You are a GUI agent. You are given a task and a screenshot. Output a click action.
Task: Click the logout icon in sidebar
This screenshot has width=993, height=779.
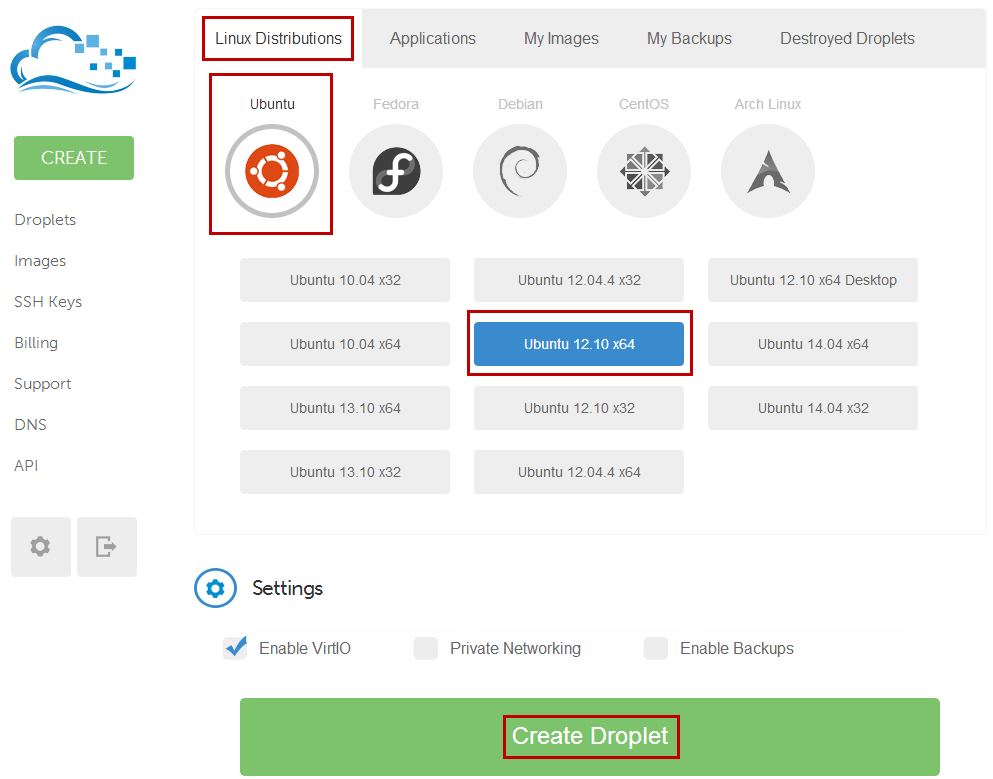(106, 547)
